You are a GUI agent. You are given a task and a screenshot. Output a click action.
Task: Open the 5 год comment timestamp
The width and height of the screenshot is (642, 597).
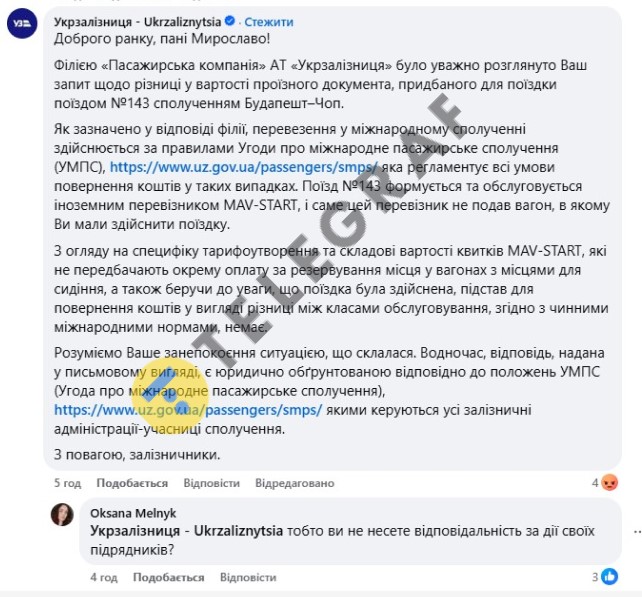point(68,483)
